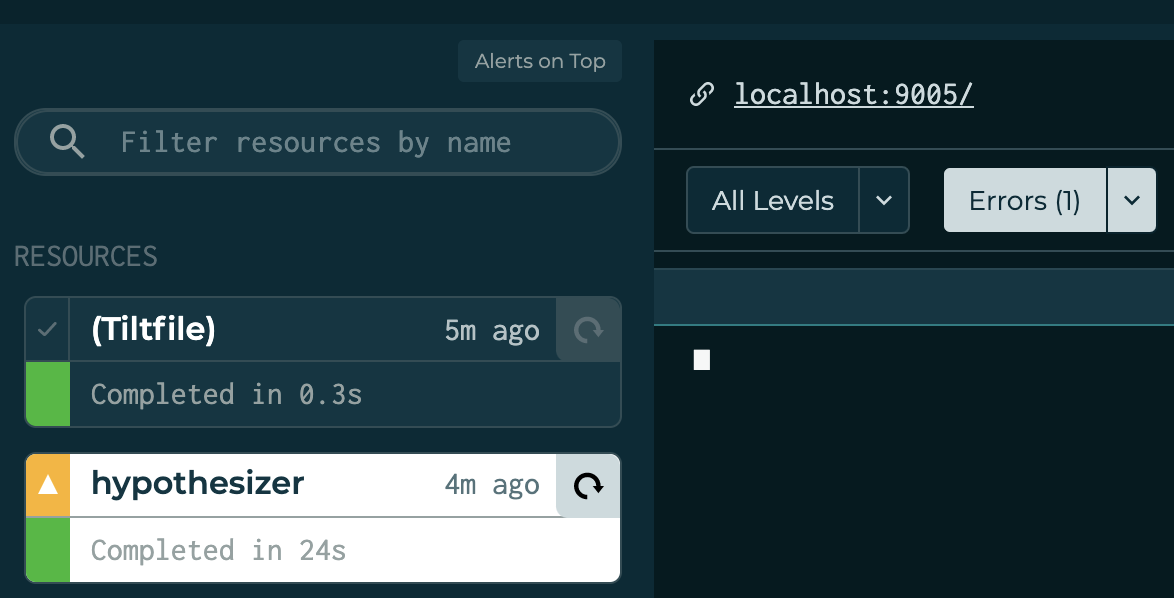
Task: Open the Errors filter dropdown arrow
Action: pos(1131,201)
